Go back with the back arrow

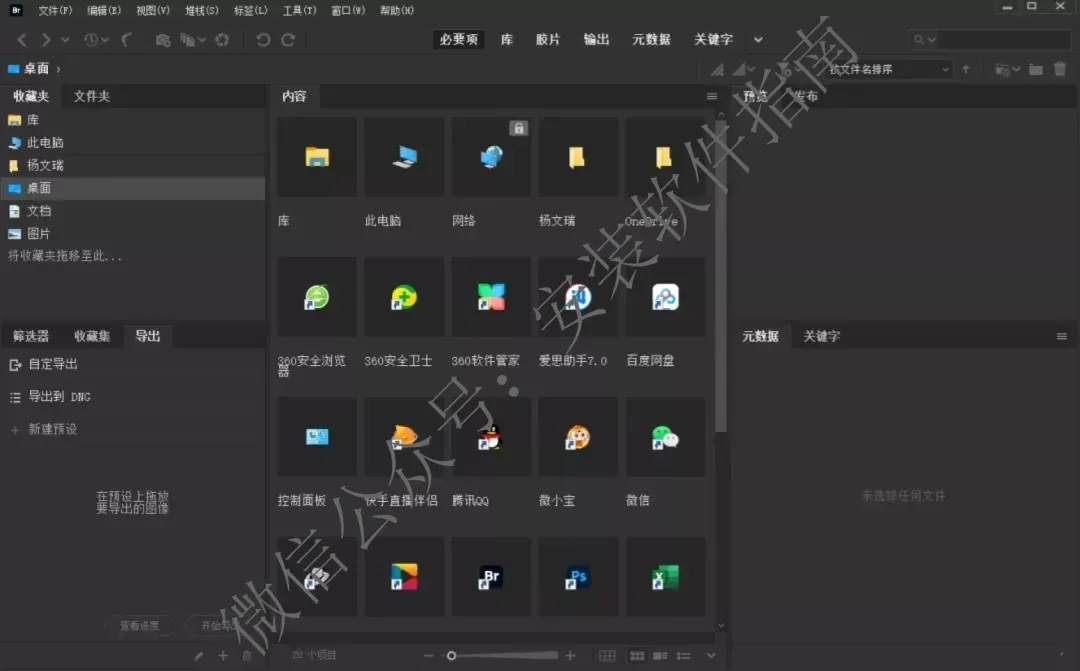[x=22, y=40]
